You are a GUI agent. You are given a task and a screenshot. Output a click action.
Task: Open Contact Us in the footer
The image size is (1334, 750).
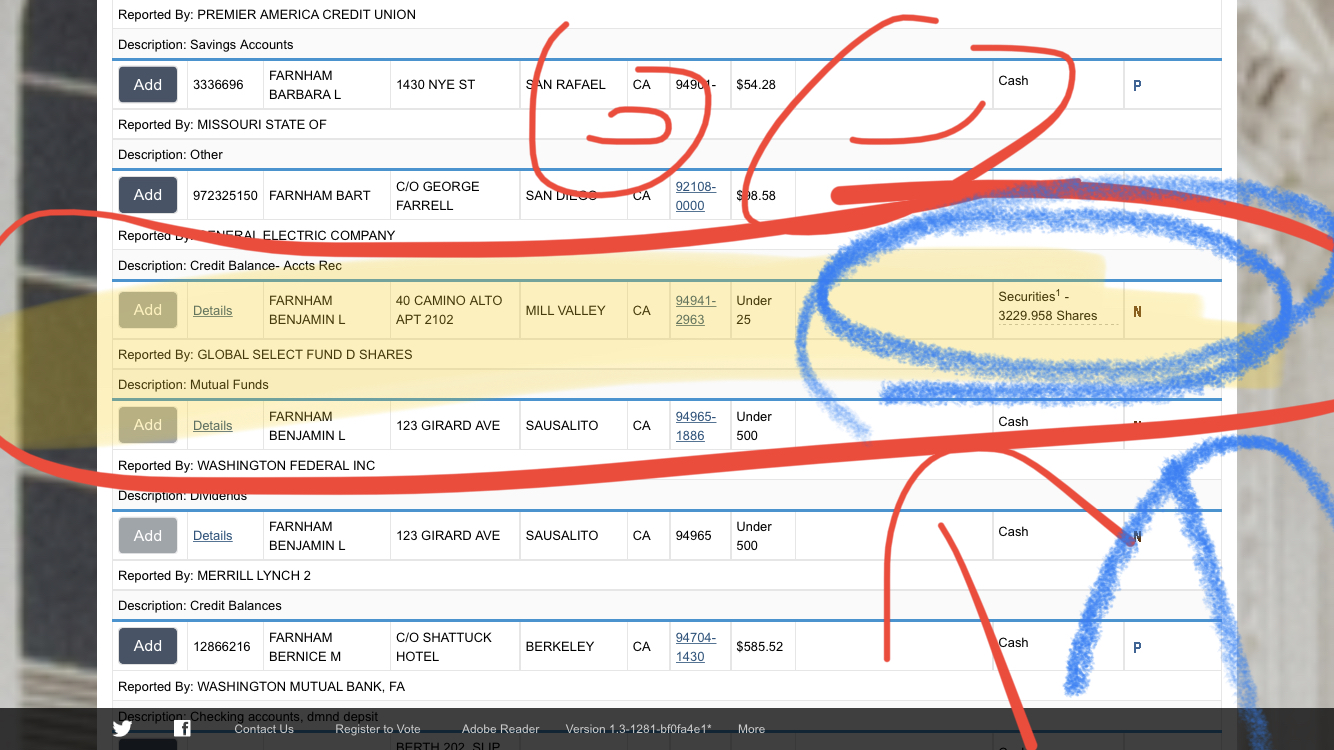pos(264,729)
